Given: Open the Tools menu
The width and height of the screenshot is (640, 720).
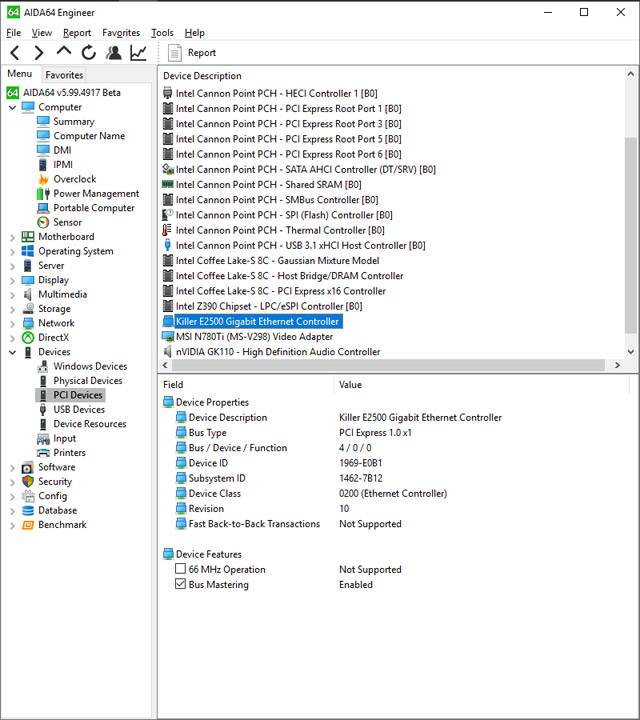Looking at the screenshot, I should 162,33.
